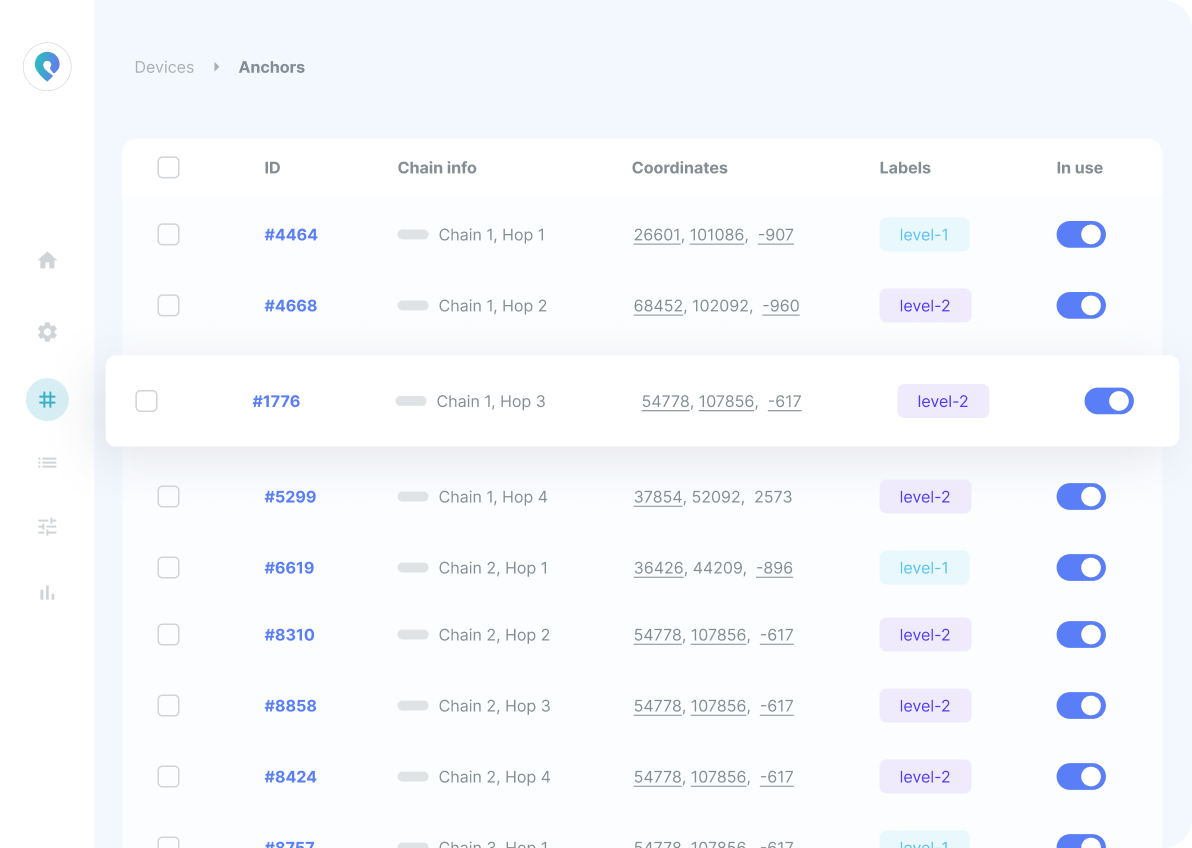Click the Coordinates column header
The width and height of the screenshot is (1192, 848).
pos(680,167)
